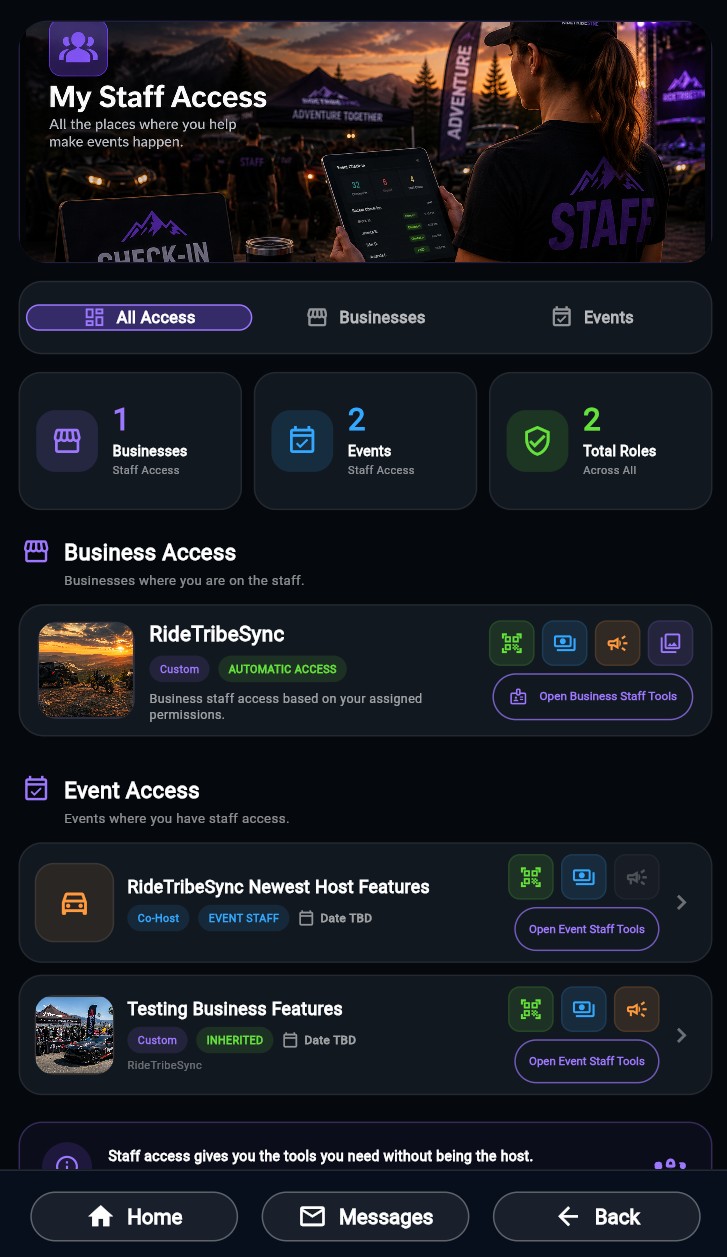Open QR scanner for Testing Business Features
The width and height of the screenshot is (727, 1257).
(x=531, y=1009)
